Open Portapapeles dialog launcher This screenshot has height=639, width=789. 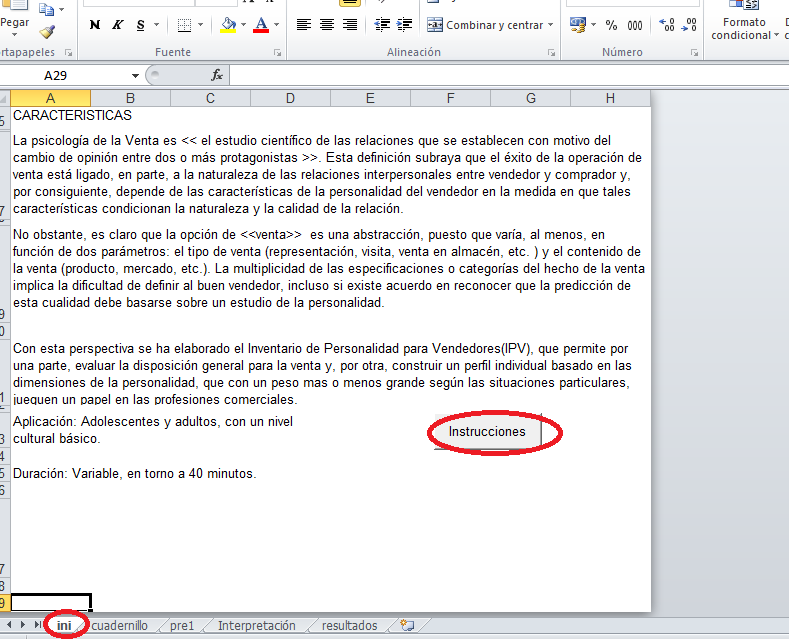point(68,52)
